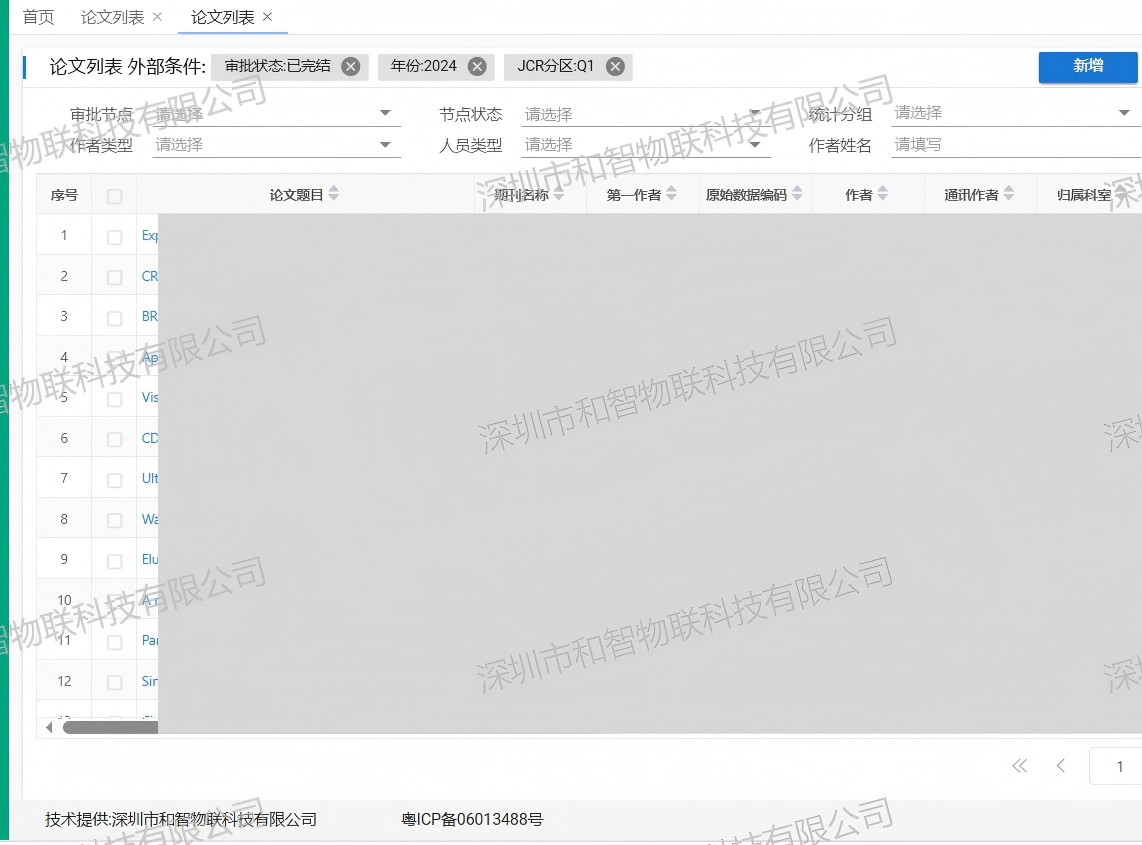Sort table by 通讯作者 column
The height and width of the screenshot is (845, 1142).
click(1009, 194)
